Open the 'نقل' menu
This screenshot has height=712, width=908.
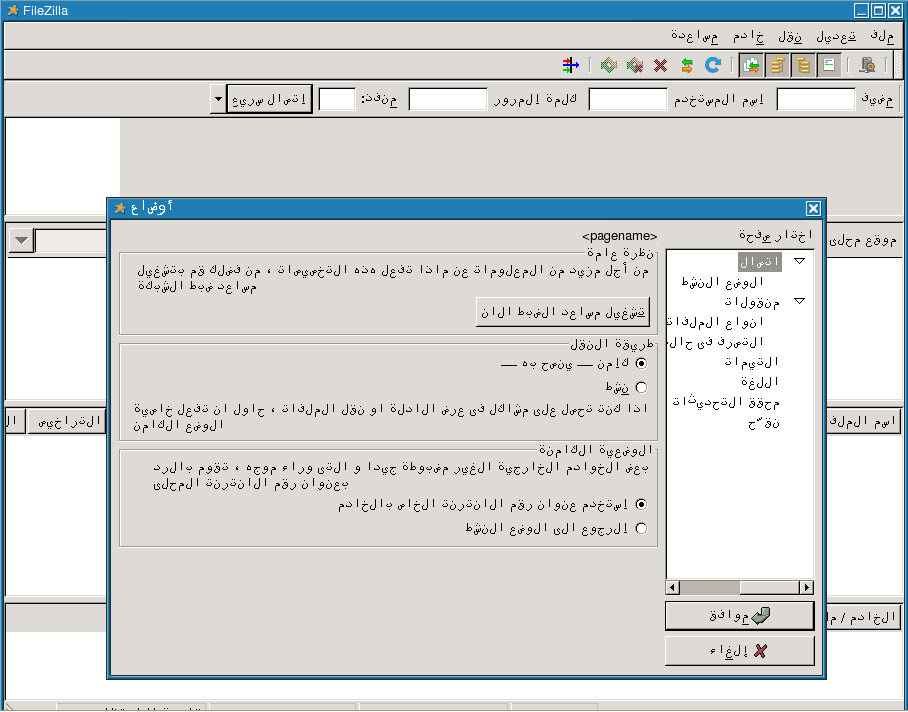[790, 36]
